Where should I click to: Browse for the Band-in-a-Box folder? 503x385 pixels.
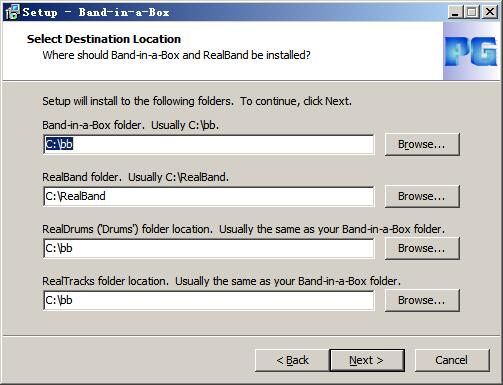click(422, 144)
